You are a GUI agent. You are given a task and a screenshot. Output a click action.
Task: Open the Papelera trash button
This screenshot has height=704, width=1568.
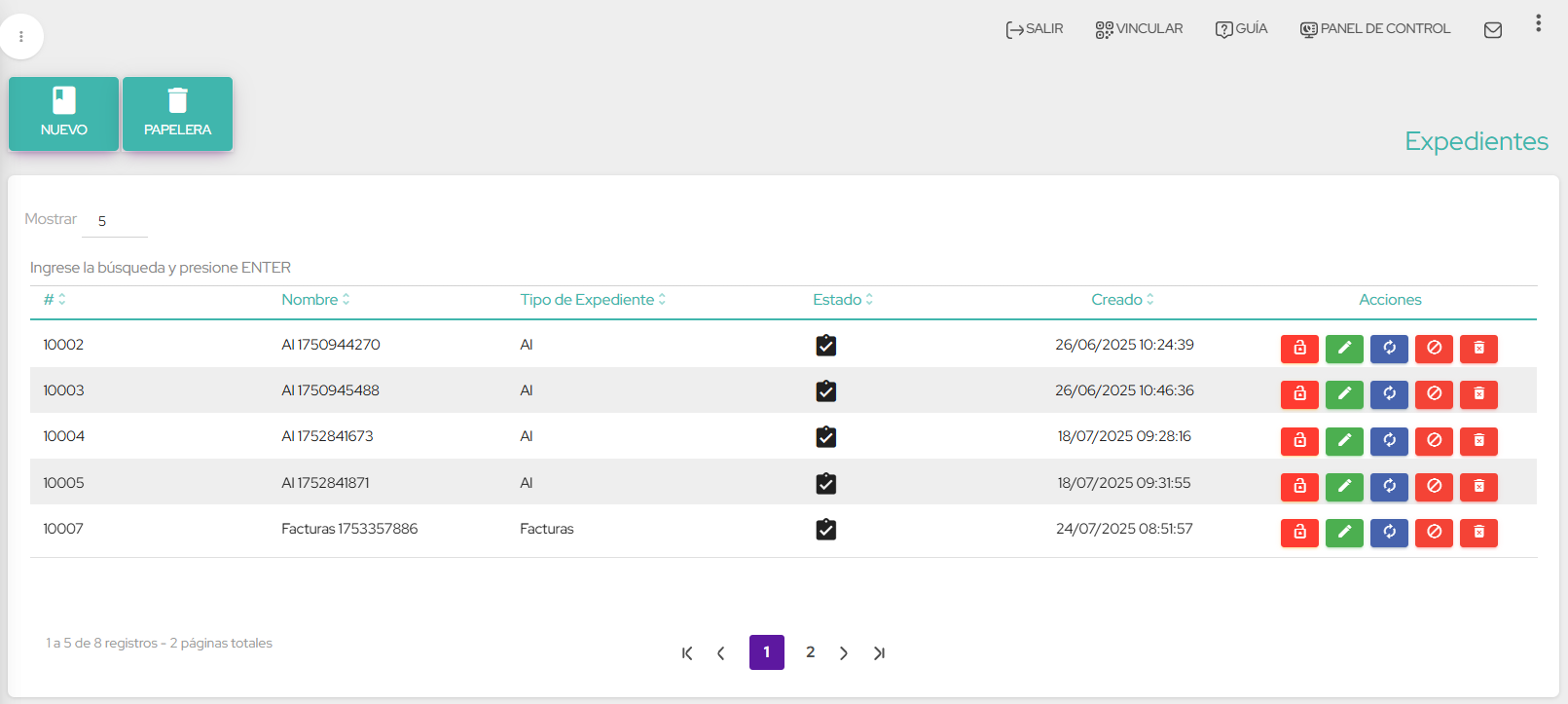click(177, 114)
